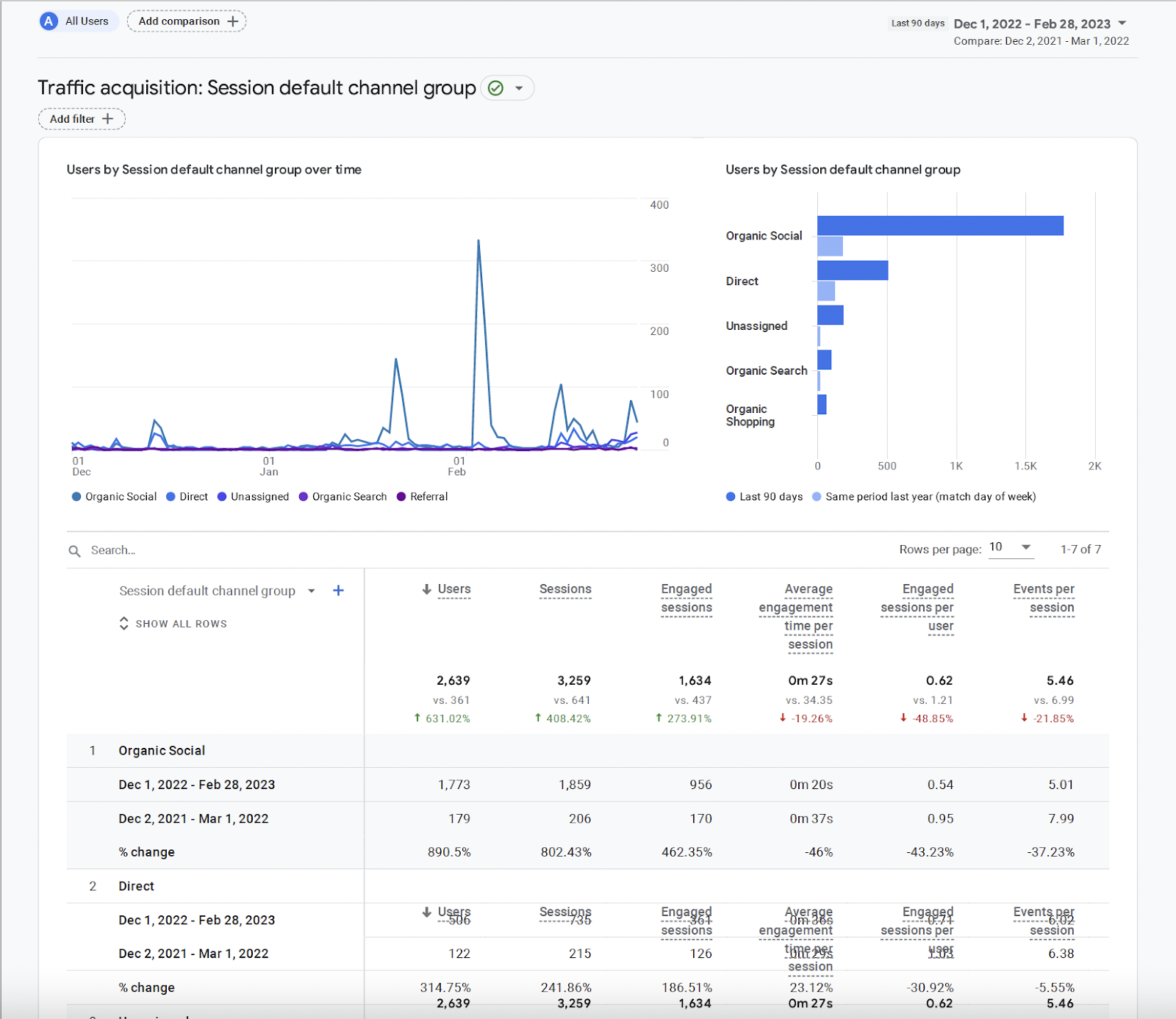
Task: Open dropdown next to report title checkmark
Action: click(519, 88)
